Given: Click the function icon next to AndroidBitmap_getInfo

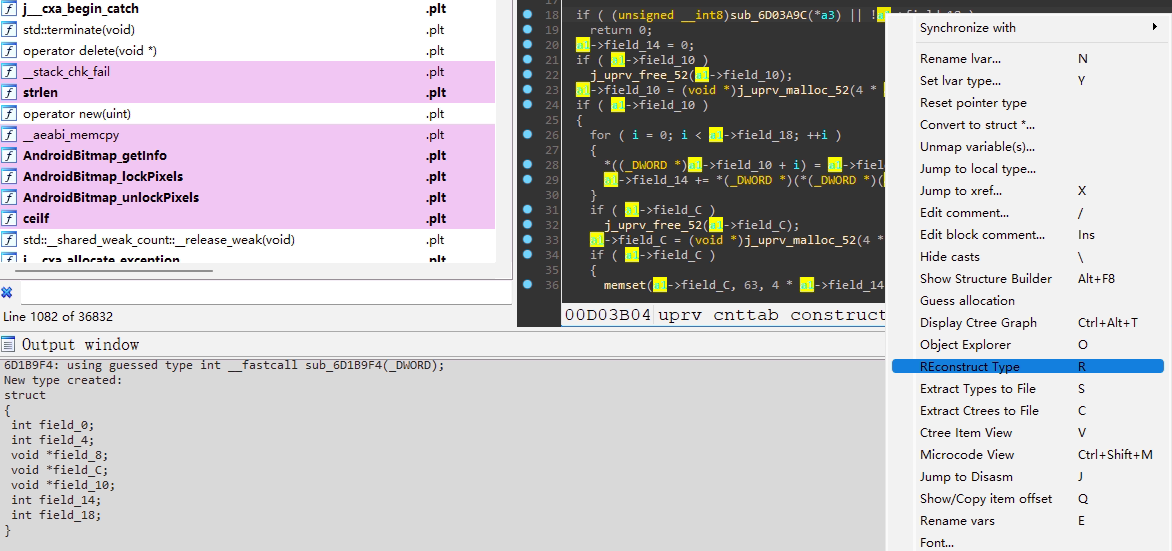Looking at the screenshot, I should click(x=10, y=156).
